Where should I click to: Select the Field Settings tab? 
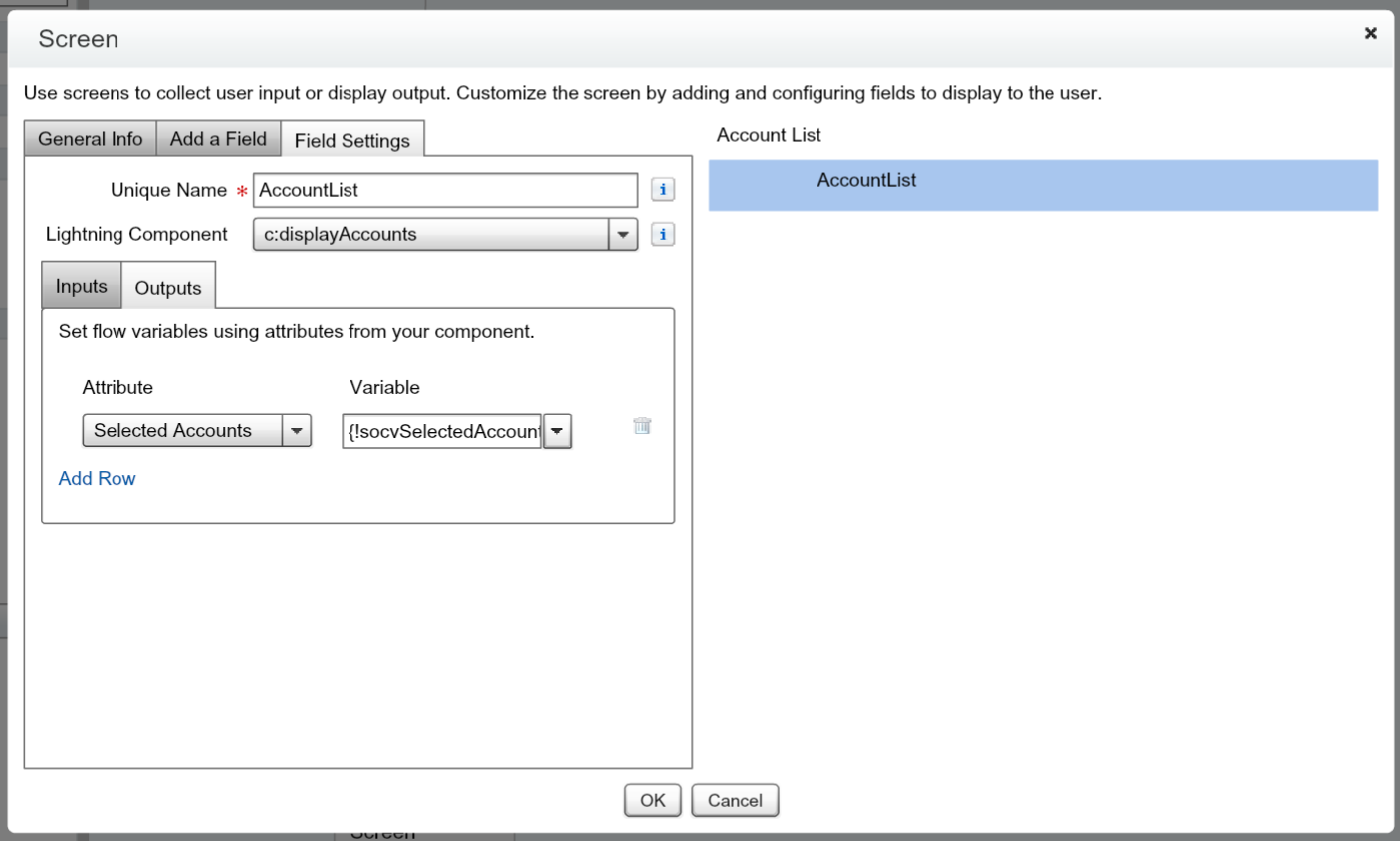(352, 140)
